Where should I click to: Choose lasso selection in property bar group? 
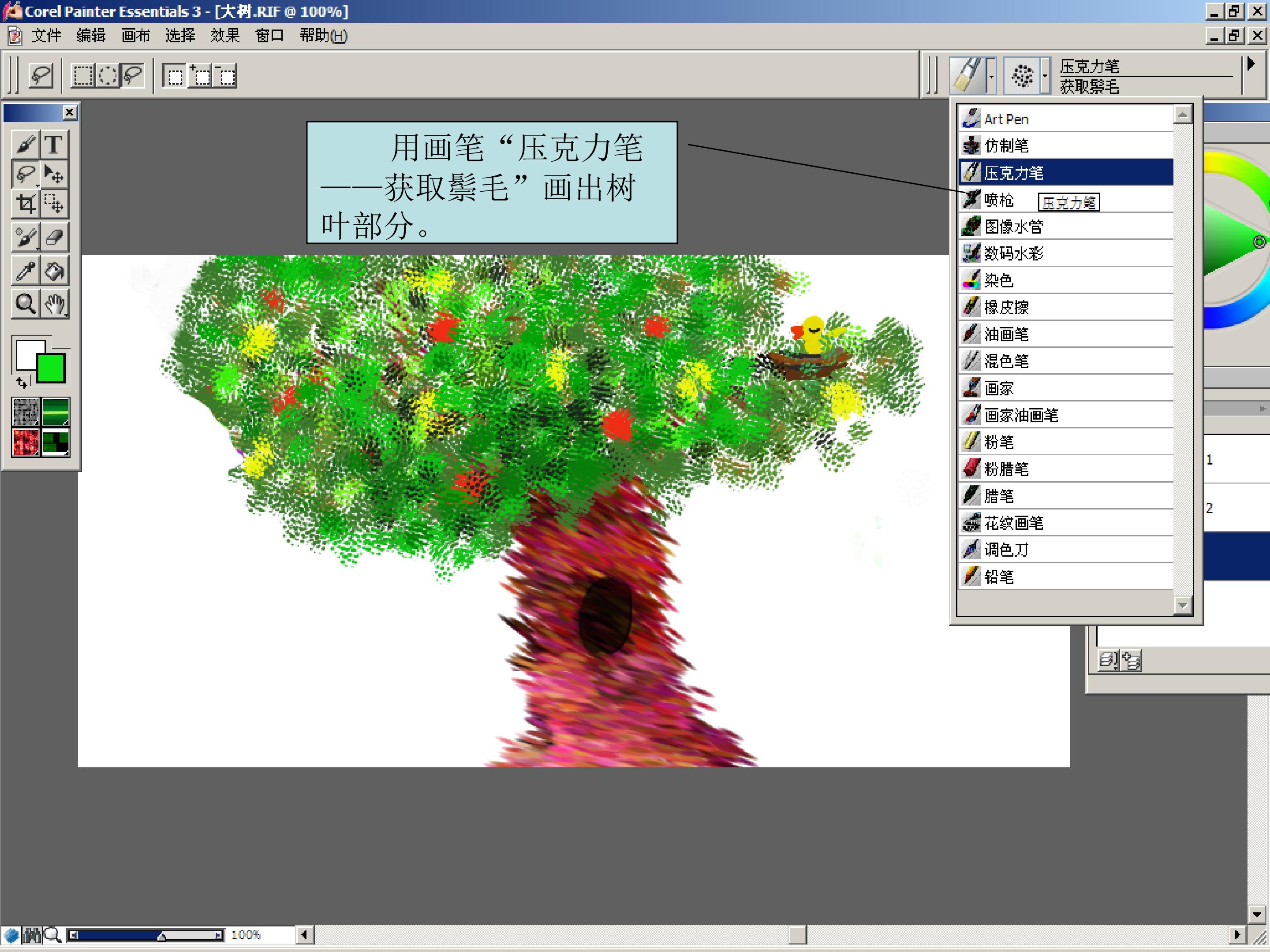point(132,75)
